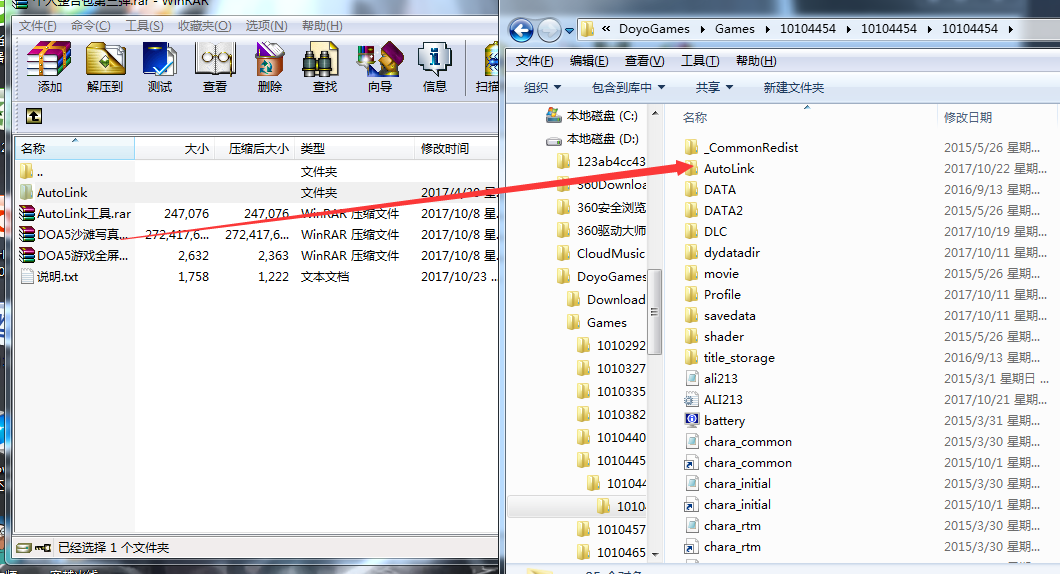The image size is (1060, 574).
Task: Open WinRAR 收藏夹(O) menu
Action: pos(205,26)
